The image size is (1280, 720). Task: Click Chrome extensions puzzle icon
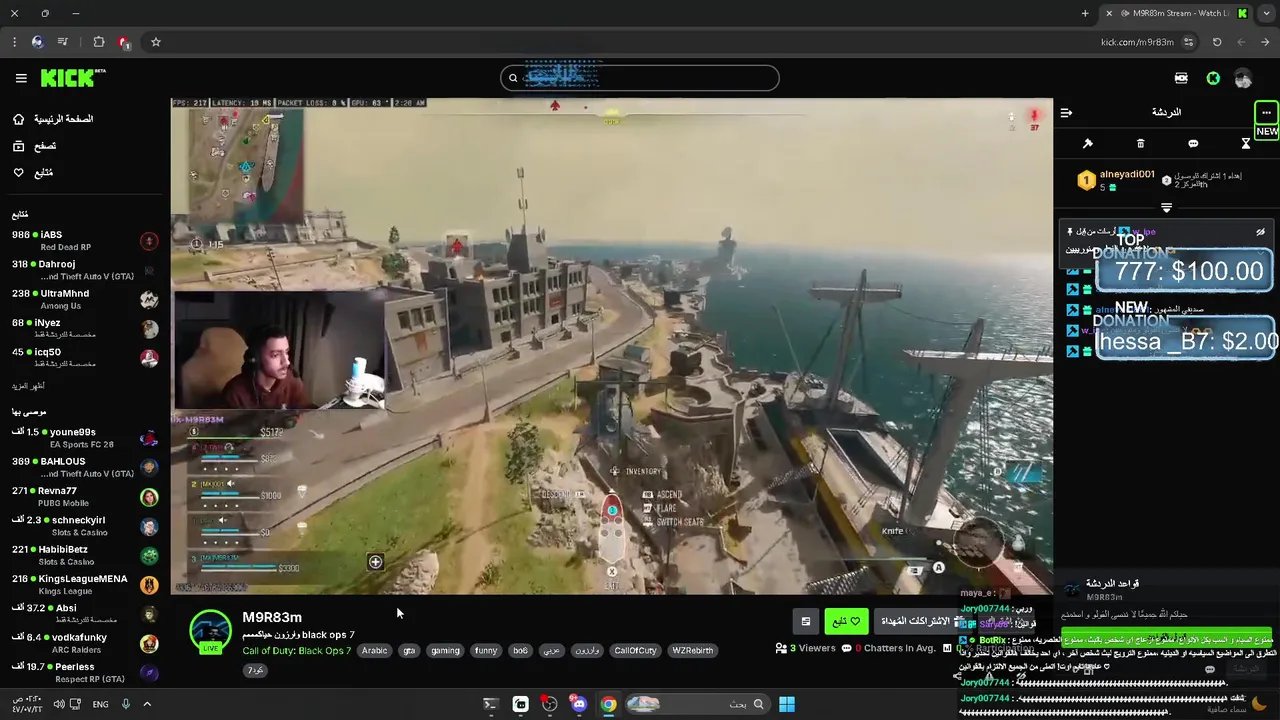(x=98, y=42)
